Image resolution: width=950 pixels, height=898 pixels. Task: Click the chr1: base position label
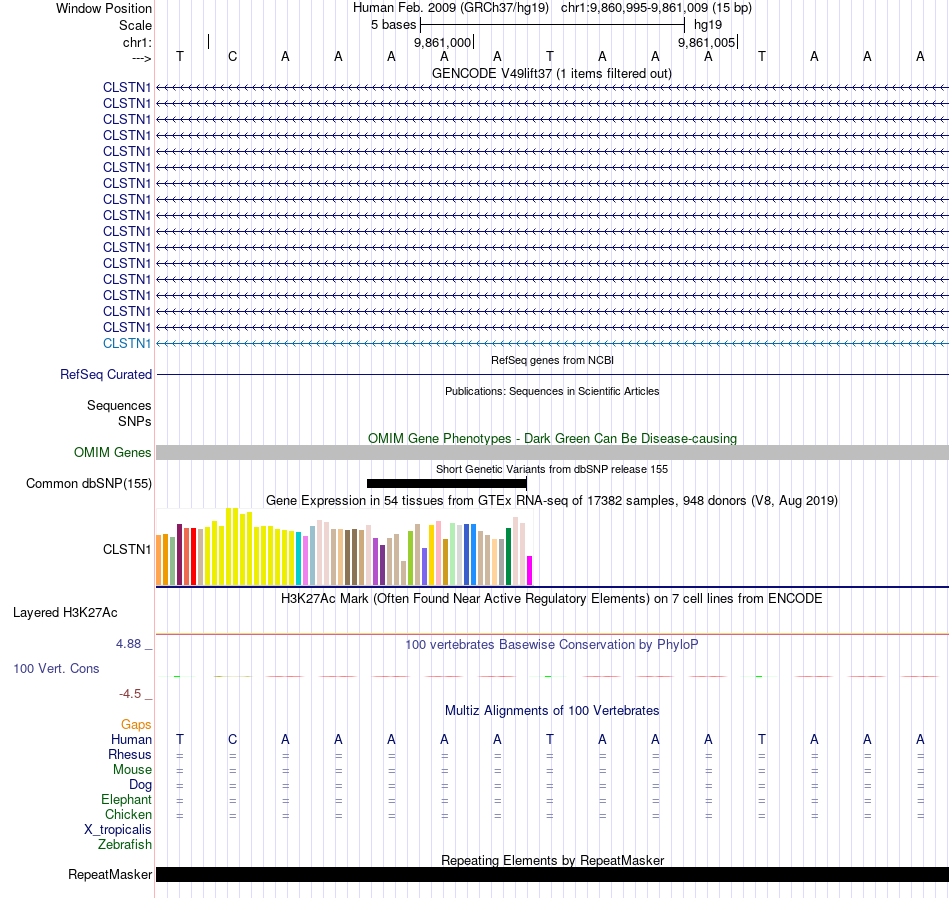pyautogui.click(x=137, y=42)
